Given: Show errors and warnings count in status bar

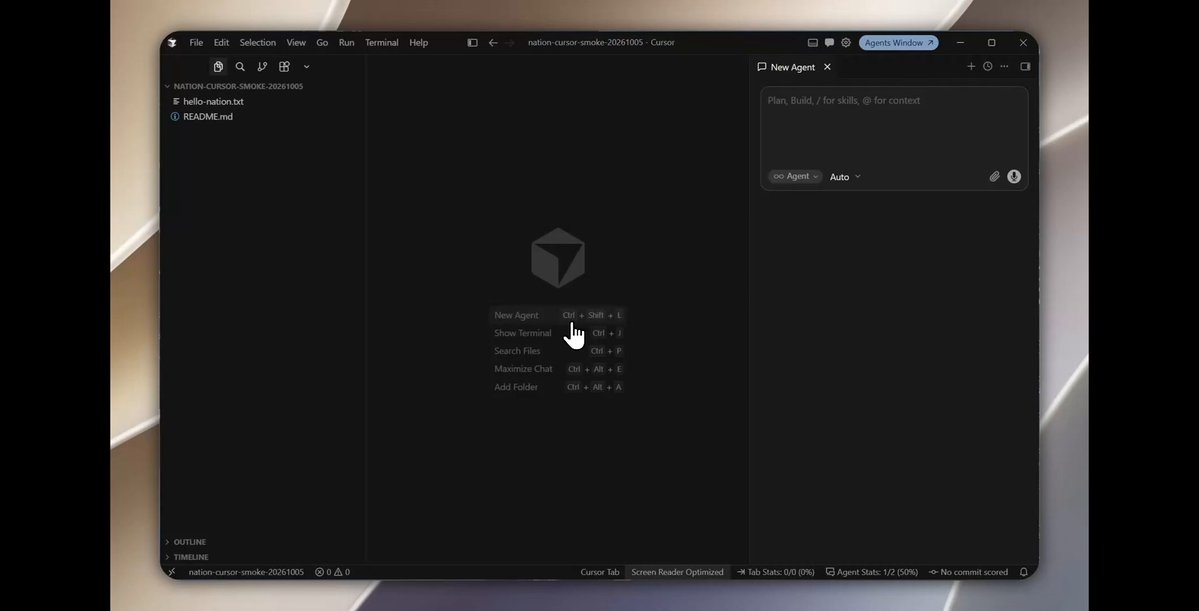Looking at the screenshot, I should [333, 572].
